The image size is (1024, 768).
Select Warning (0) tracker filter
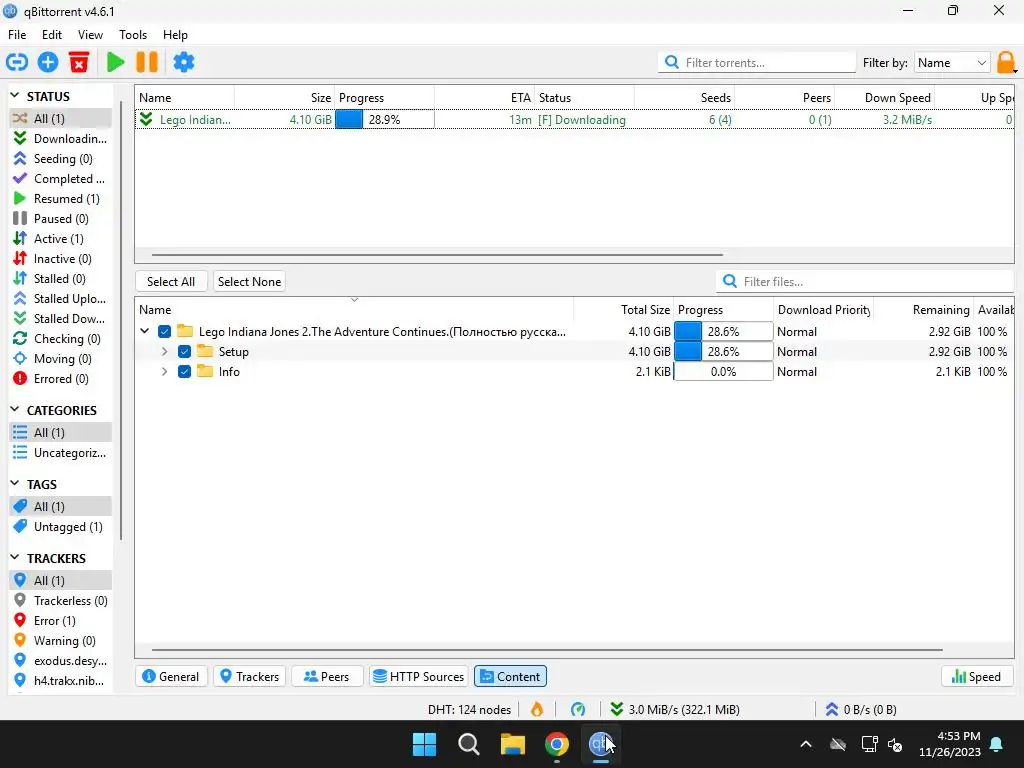60,641
